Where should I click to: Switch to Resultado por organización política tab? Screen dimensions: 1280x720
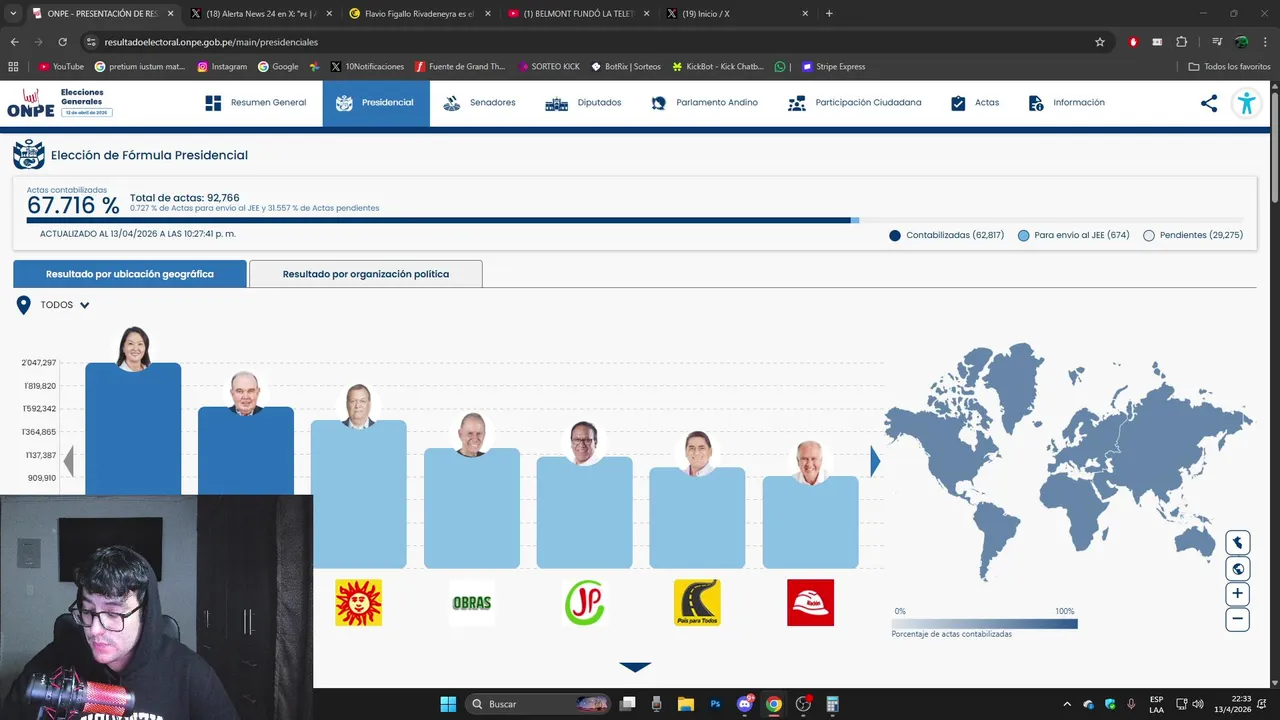pyautogui.click(x=365, y=274)
